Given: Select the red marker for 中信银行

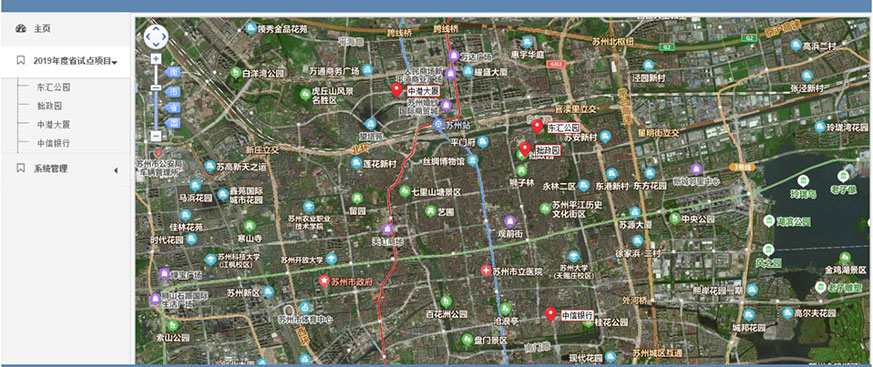Looking at the screenshot, I should pos(551,315).
